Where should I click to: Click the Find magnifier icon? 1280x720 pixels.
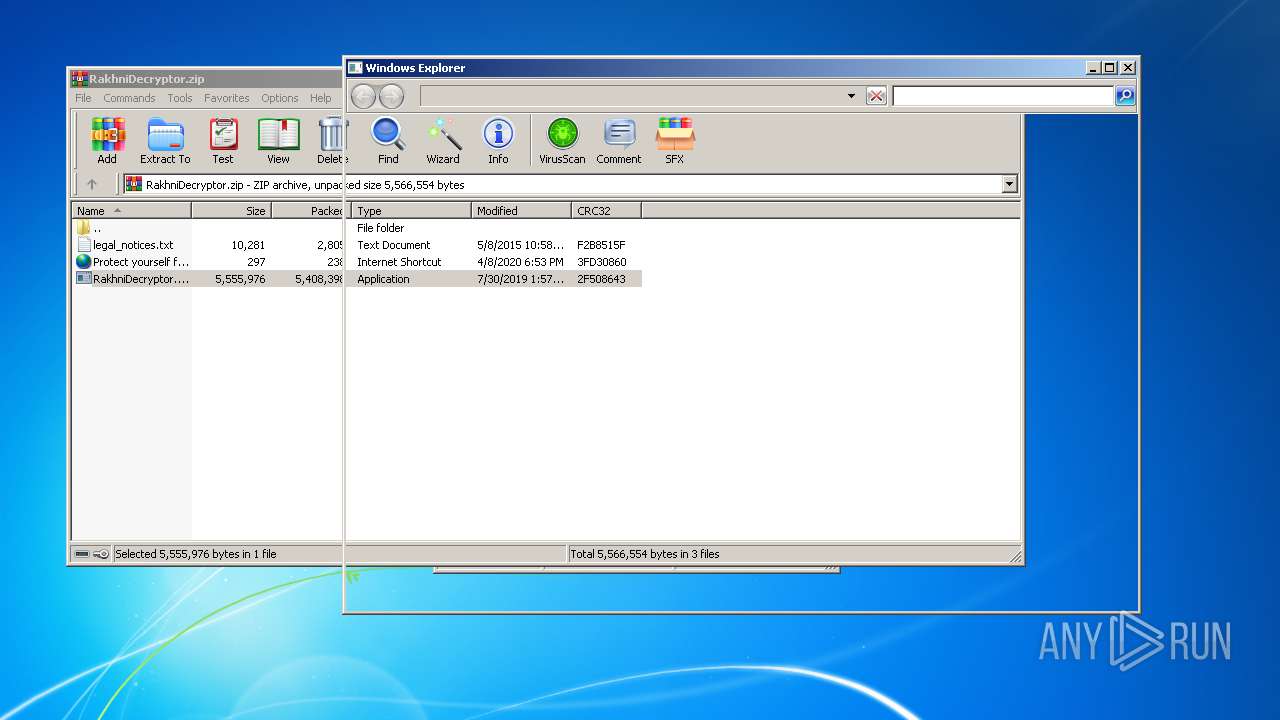[388, 140]
